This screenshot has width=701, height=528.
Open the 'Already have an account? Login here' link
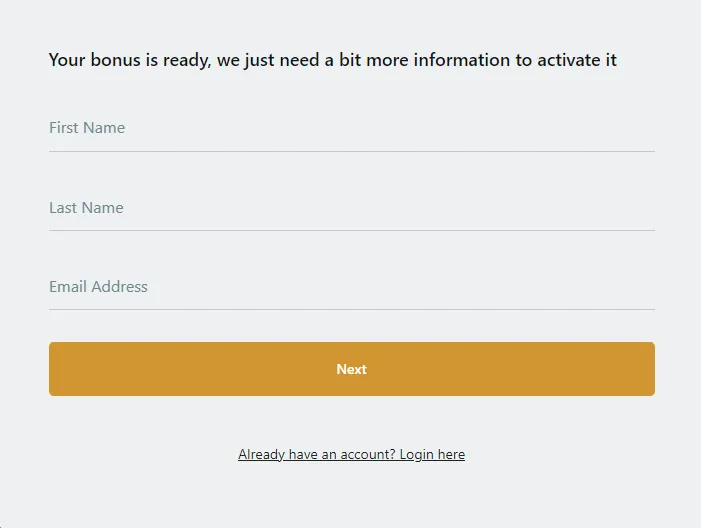(x=351, y=455)
